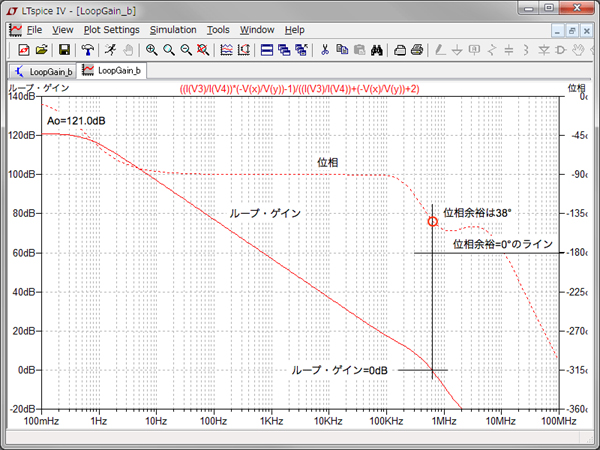Viewport: 600px width, 450px height.
Task: Click the Save file icon
Action: [x=64, y=49]
